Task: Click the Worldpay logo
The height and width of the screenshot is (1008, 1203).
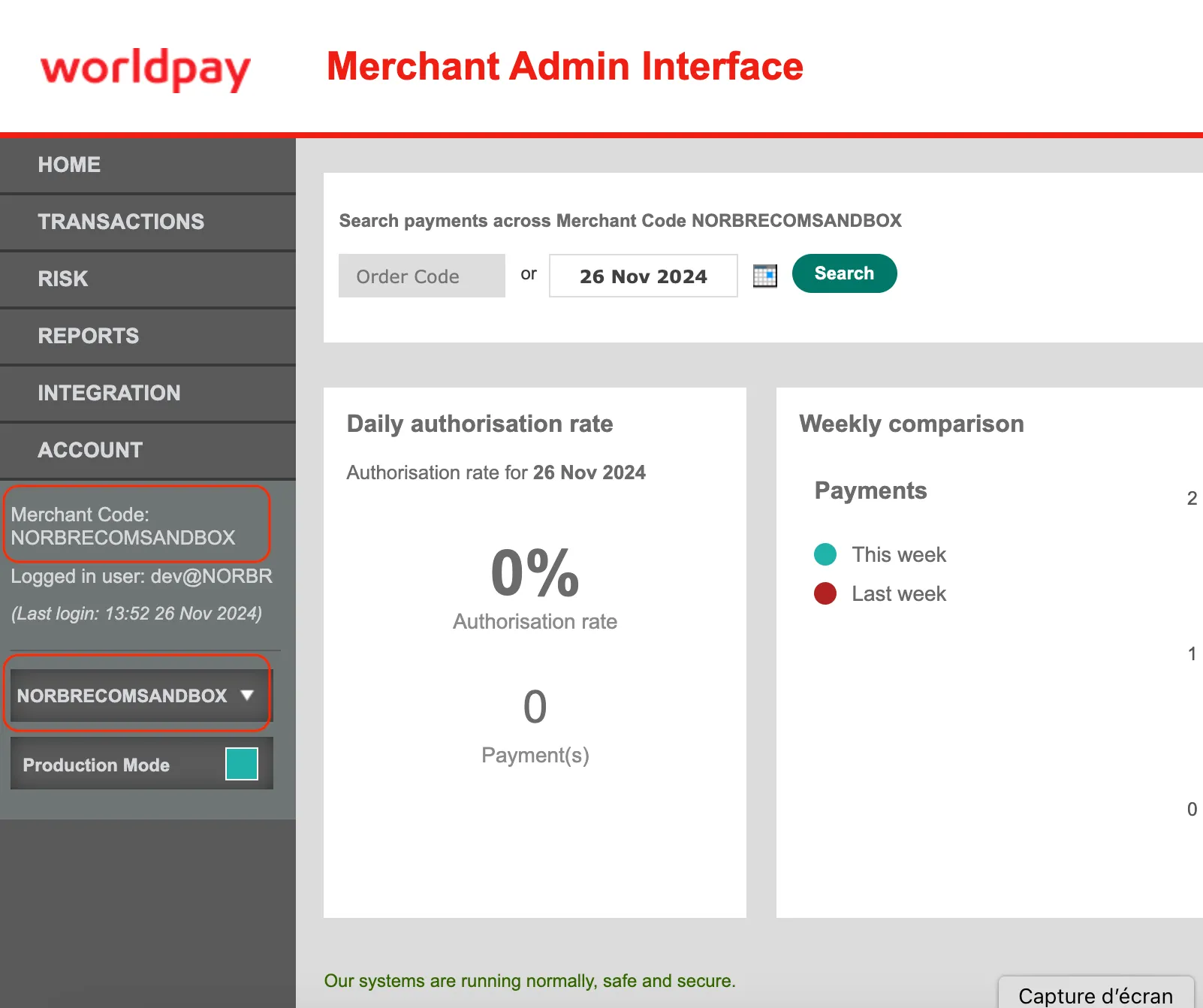Action: click(x=146, y=69)
